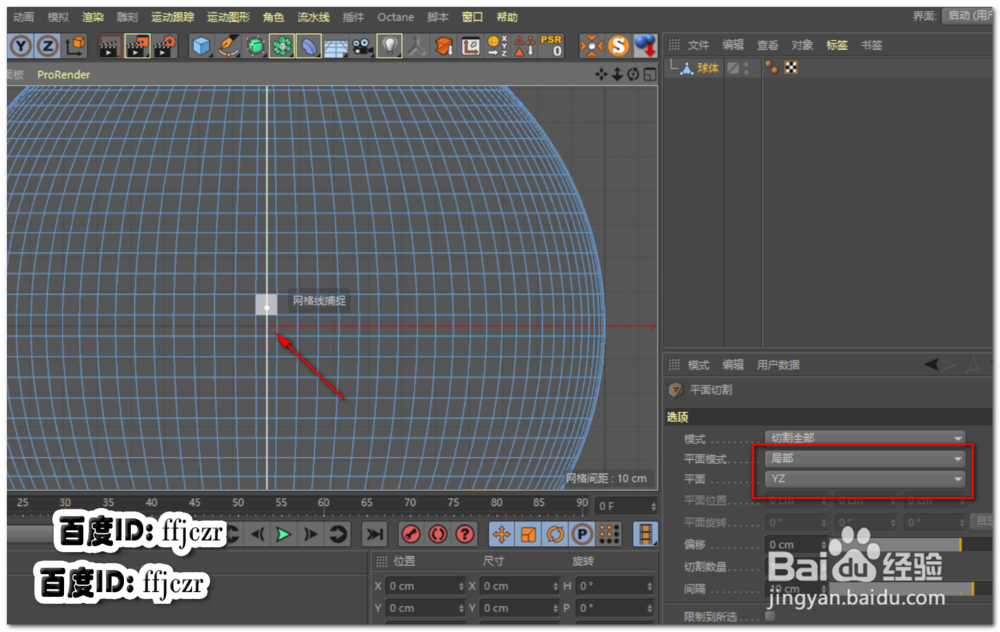Screen dimensions: 1000x632
Task: Add a camera object
Action: tap(363, 47)
